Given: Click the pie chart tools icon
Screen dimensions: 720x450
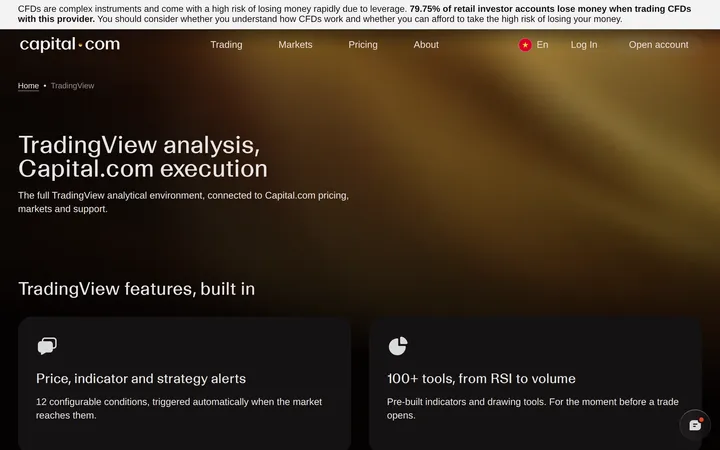Looking at the screenshot, I should point(398,346).
